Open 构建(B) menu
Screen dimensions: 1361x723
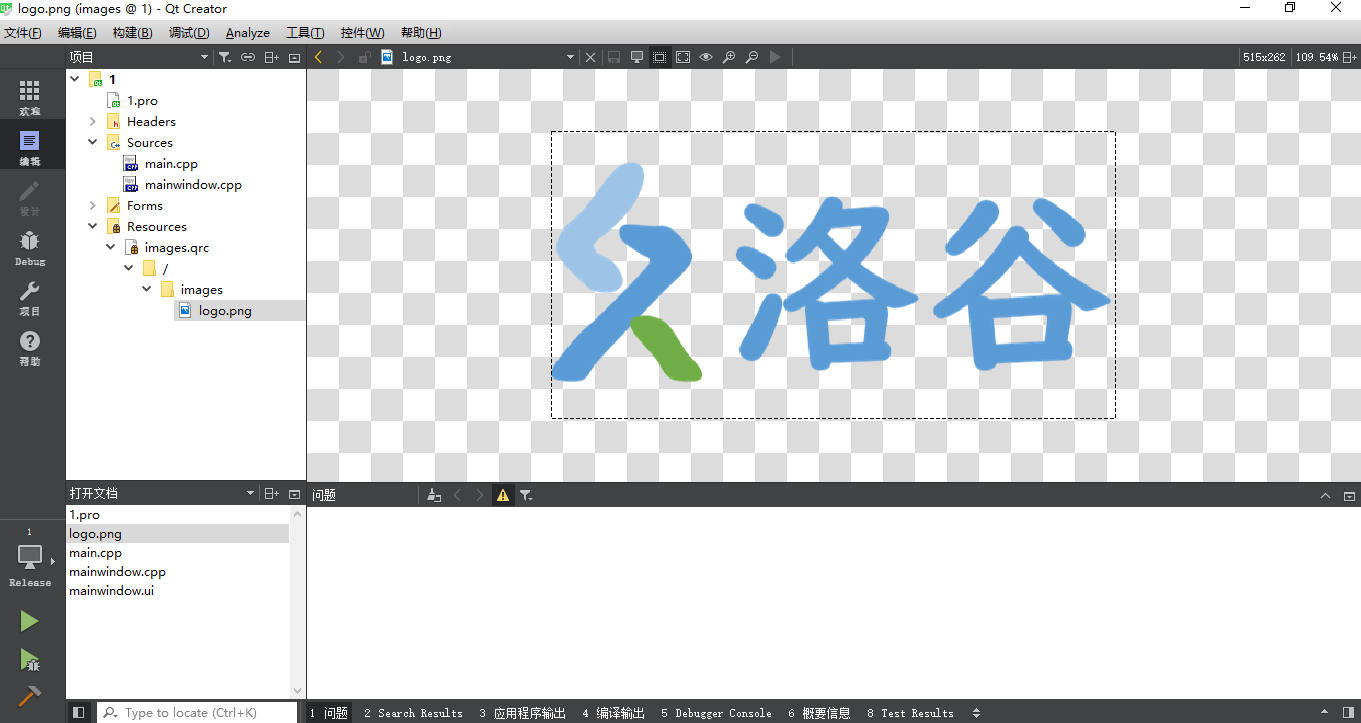132,33
